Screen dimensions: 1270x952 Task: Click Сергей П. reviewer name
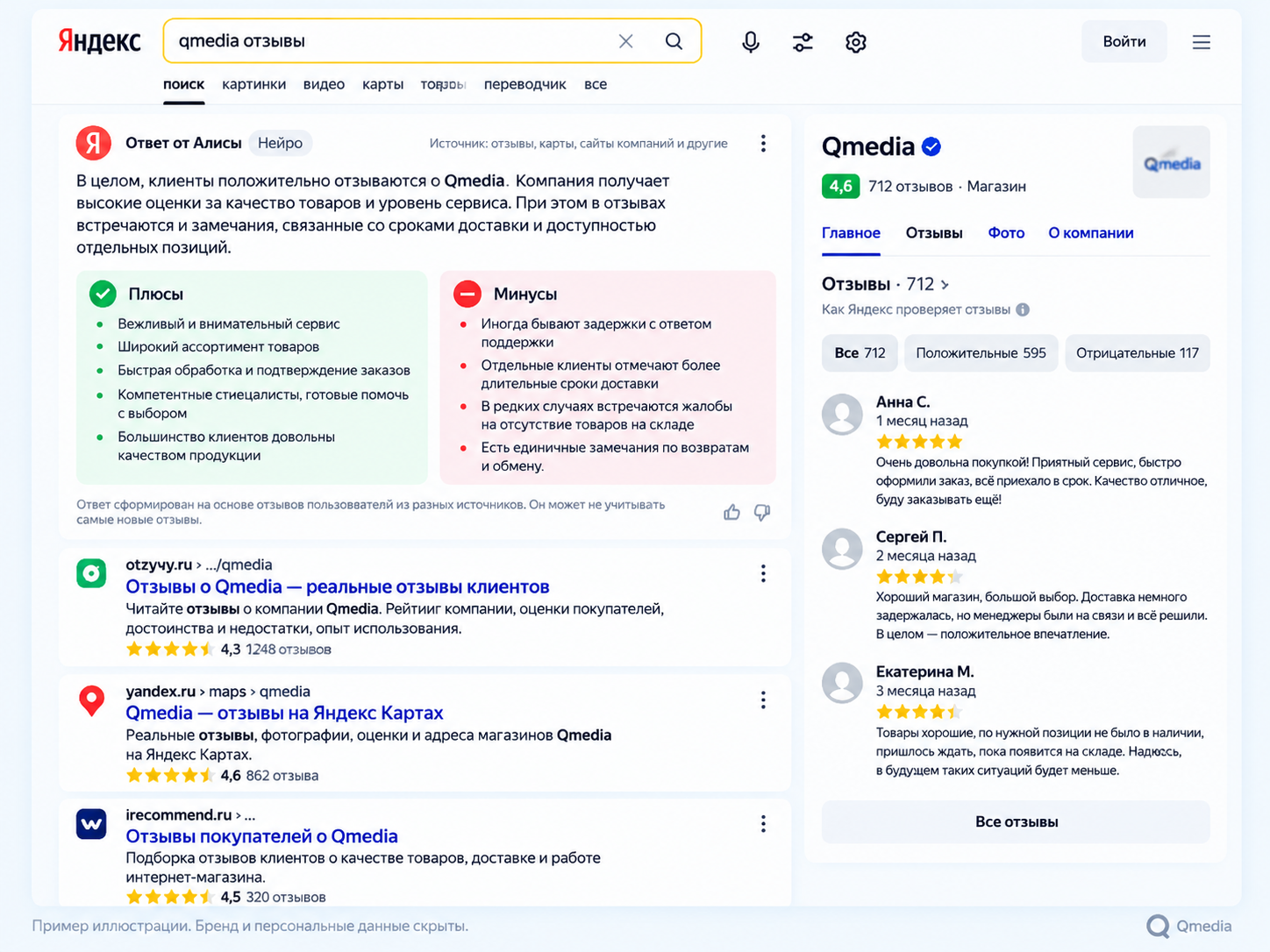tap(911, 536)
